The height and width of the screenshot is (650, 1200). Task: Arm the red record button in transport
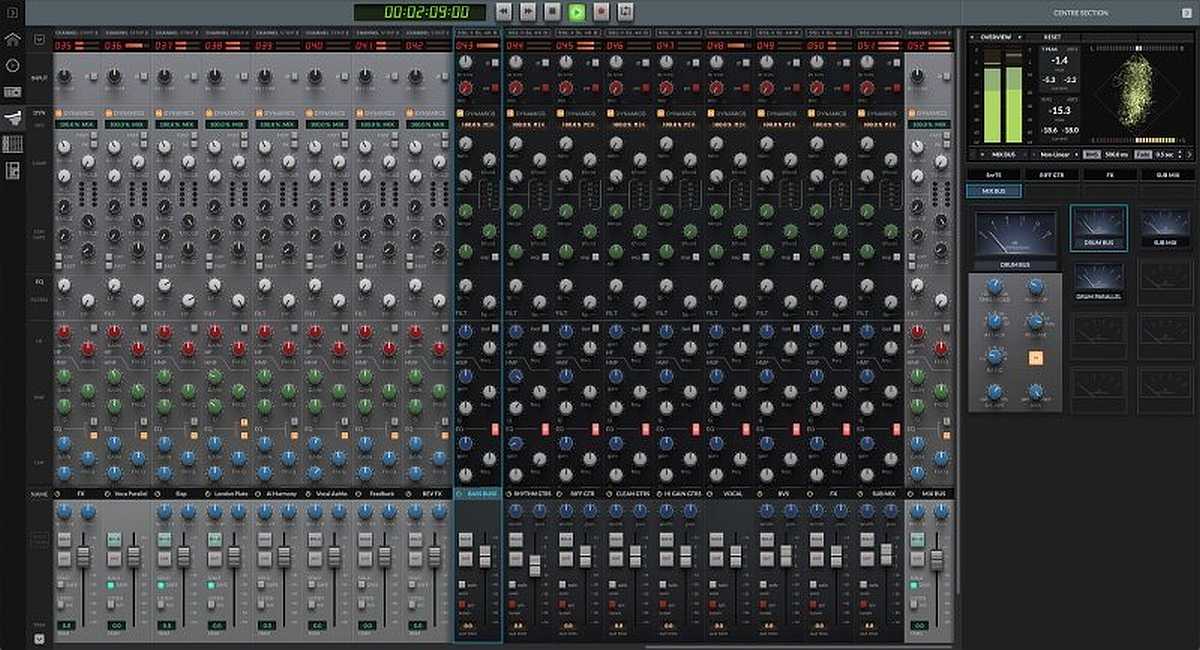pyautogui.click(x=601, y=11)
